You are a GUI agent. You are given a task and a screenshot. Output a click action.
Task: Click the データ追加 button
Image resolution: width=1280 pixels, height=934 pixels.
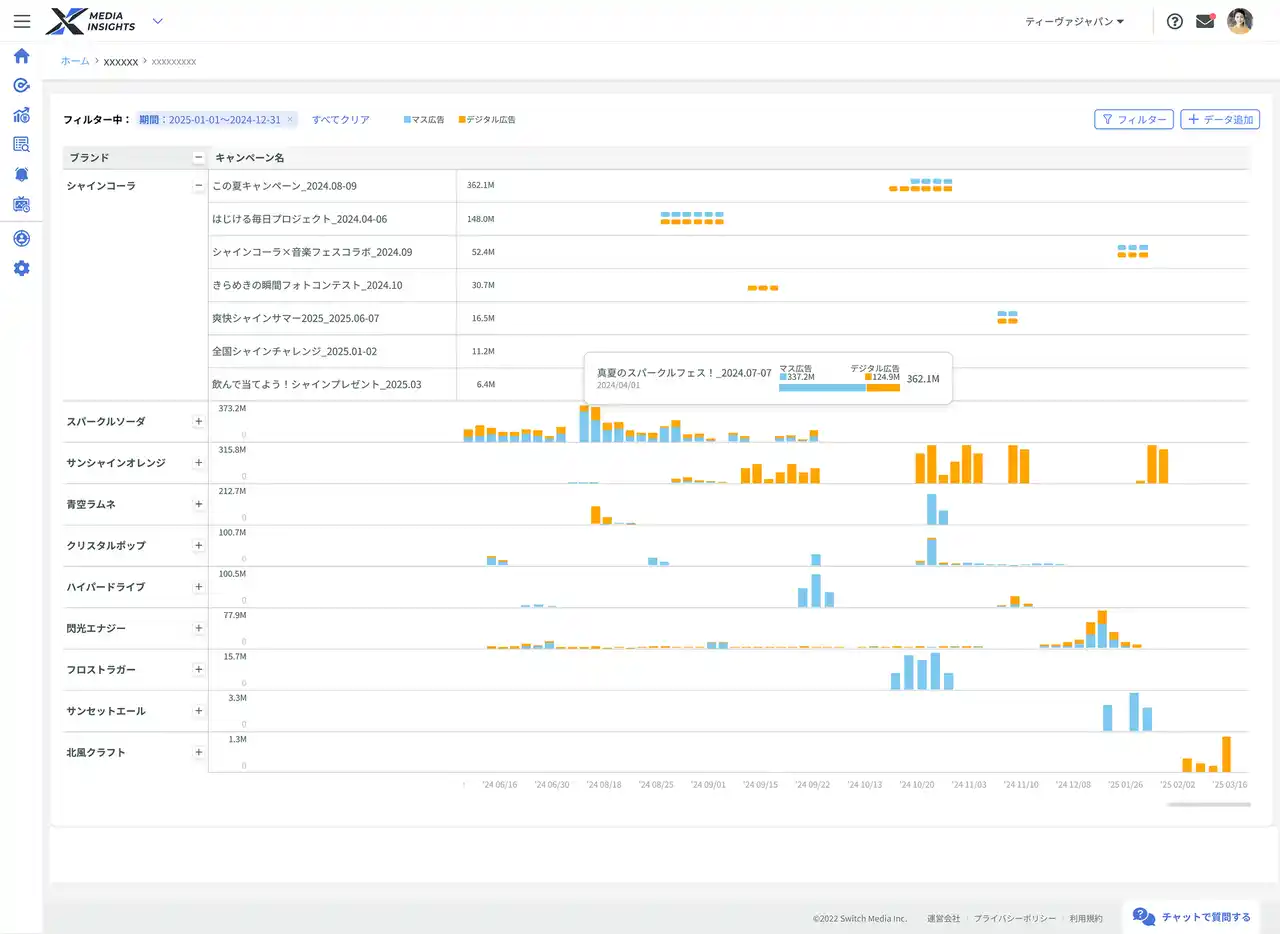[x=1220, y=120]
